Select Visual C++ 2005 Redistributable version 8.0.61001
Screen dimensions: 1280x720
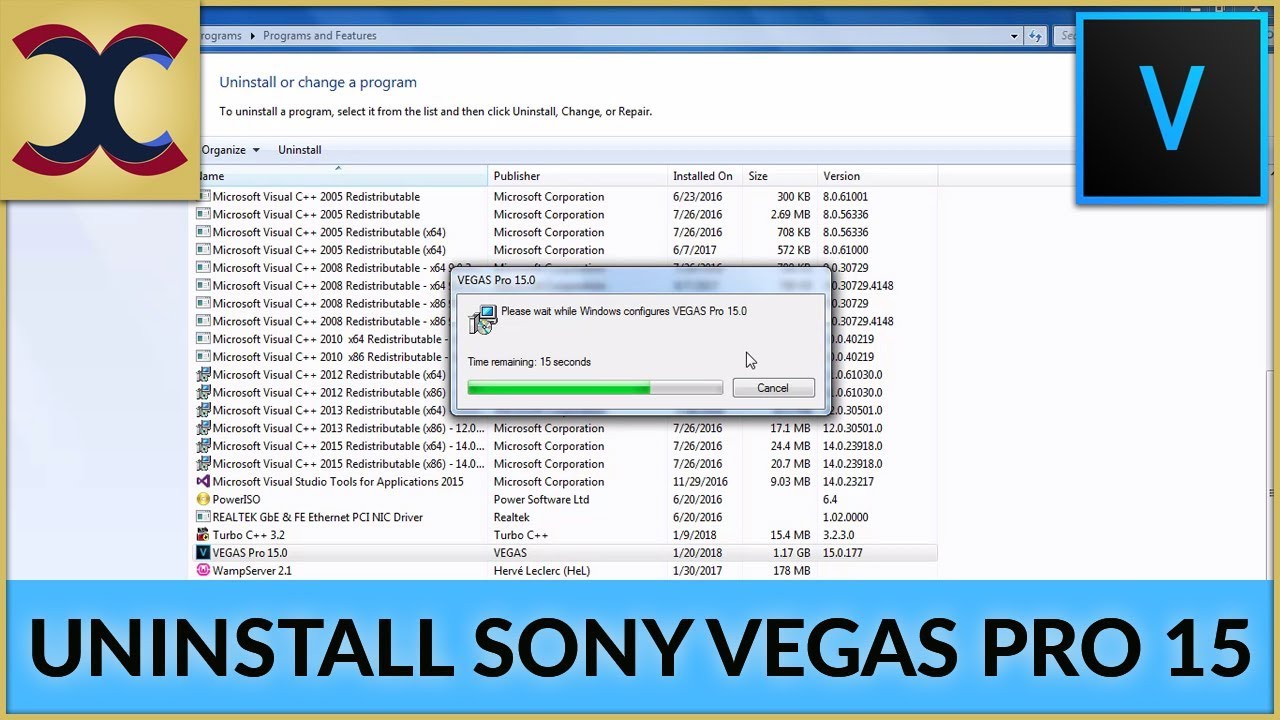567,197
